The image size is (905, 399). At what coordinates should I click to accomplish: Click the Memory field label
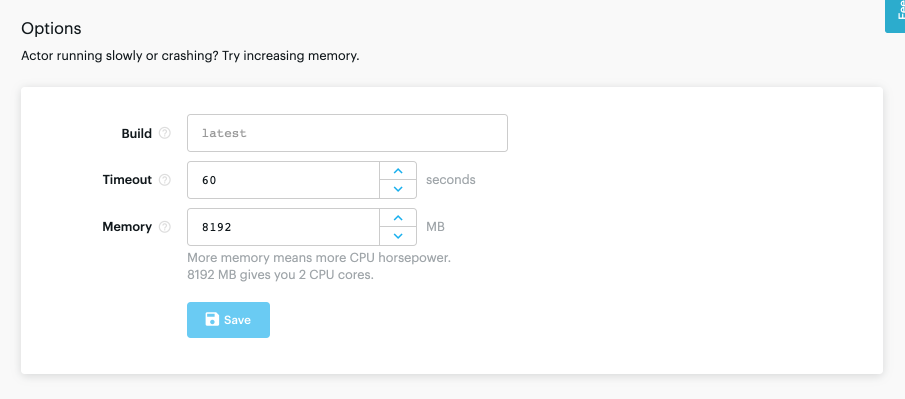[x=127, y=227]
